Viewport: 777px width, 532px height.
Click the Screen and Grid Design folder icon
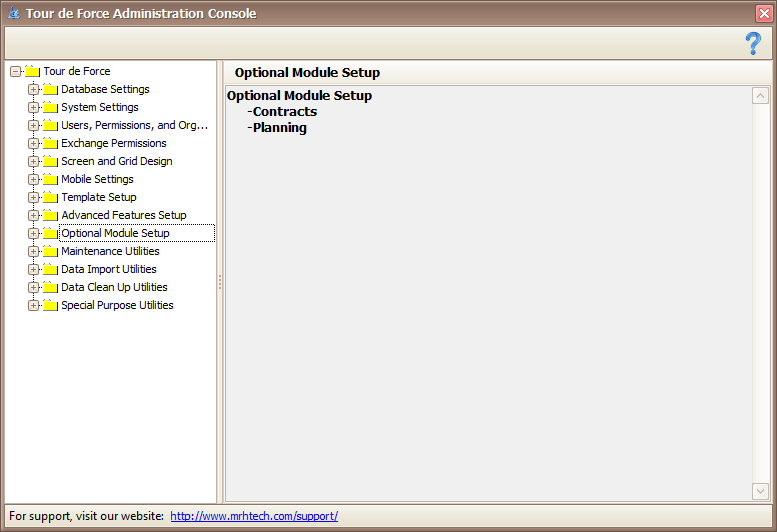click(51, 161)
